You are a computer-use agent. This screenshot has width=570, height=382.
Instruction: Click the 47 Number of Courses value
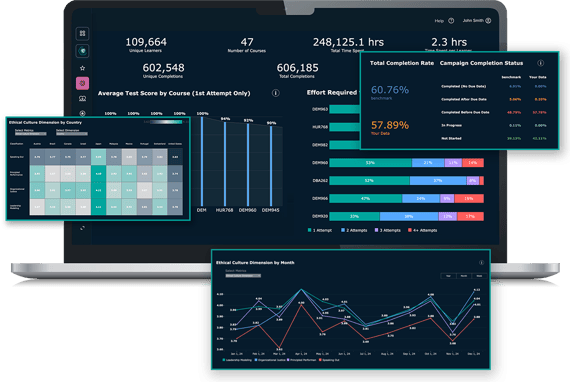tap(247, 42)
